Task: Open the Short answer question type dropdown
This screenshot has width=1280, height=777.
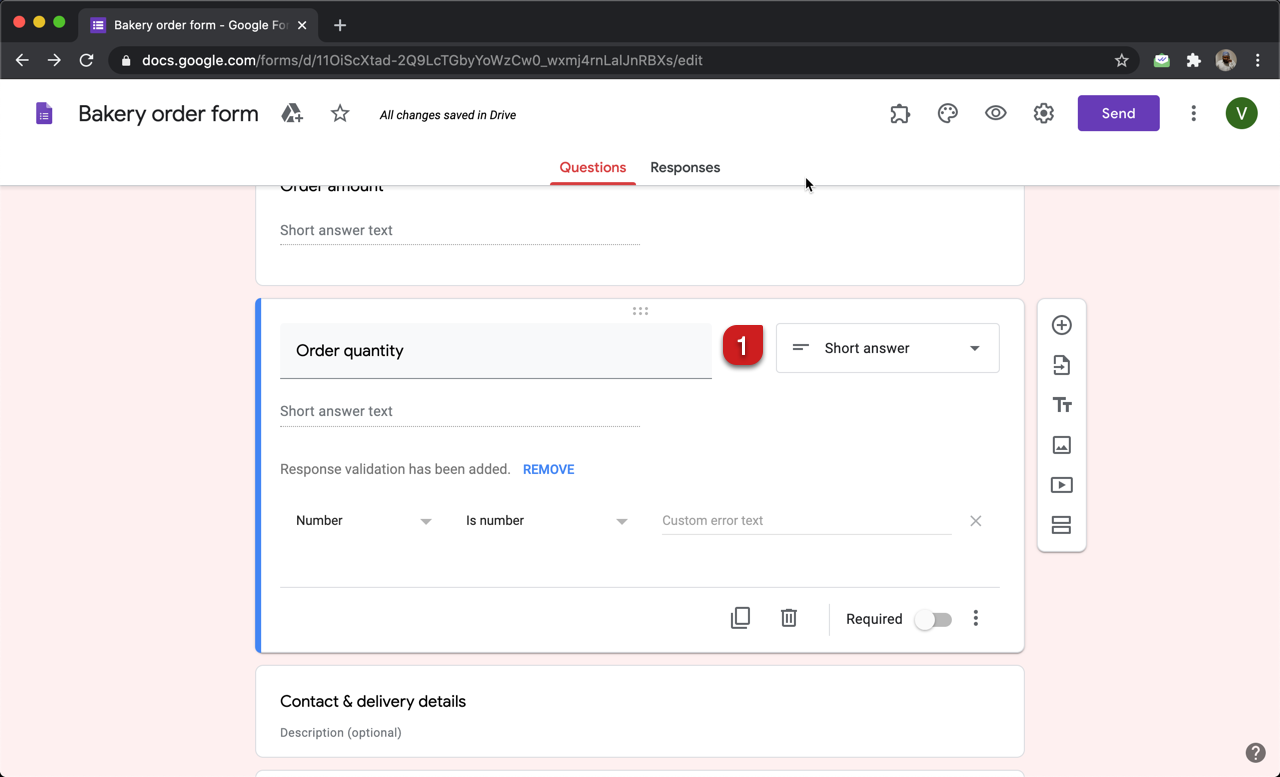Action: tap(887, 347)
